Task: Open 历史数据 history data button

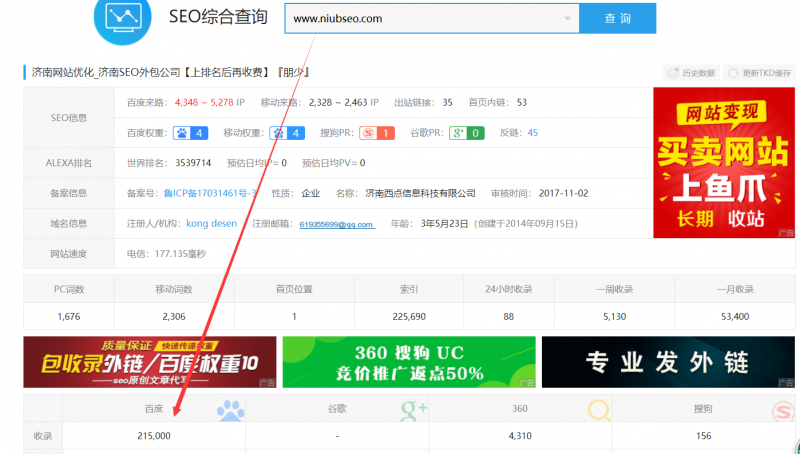Action: [691, 73]
